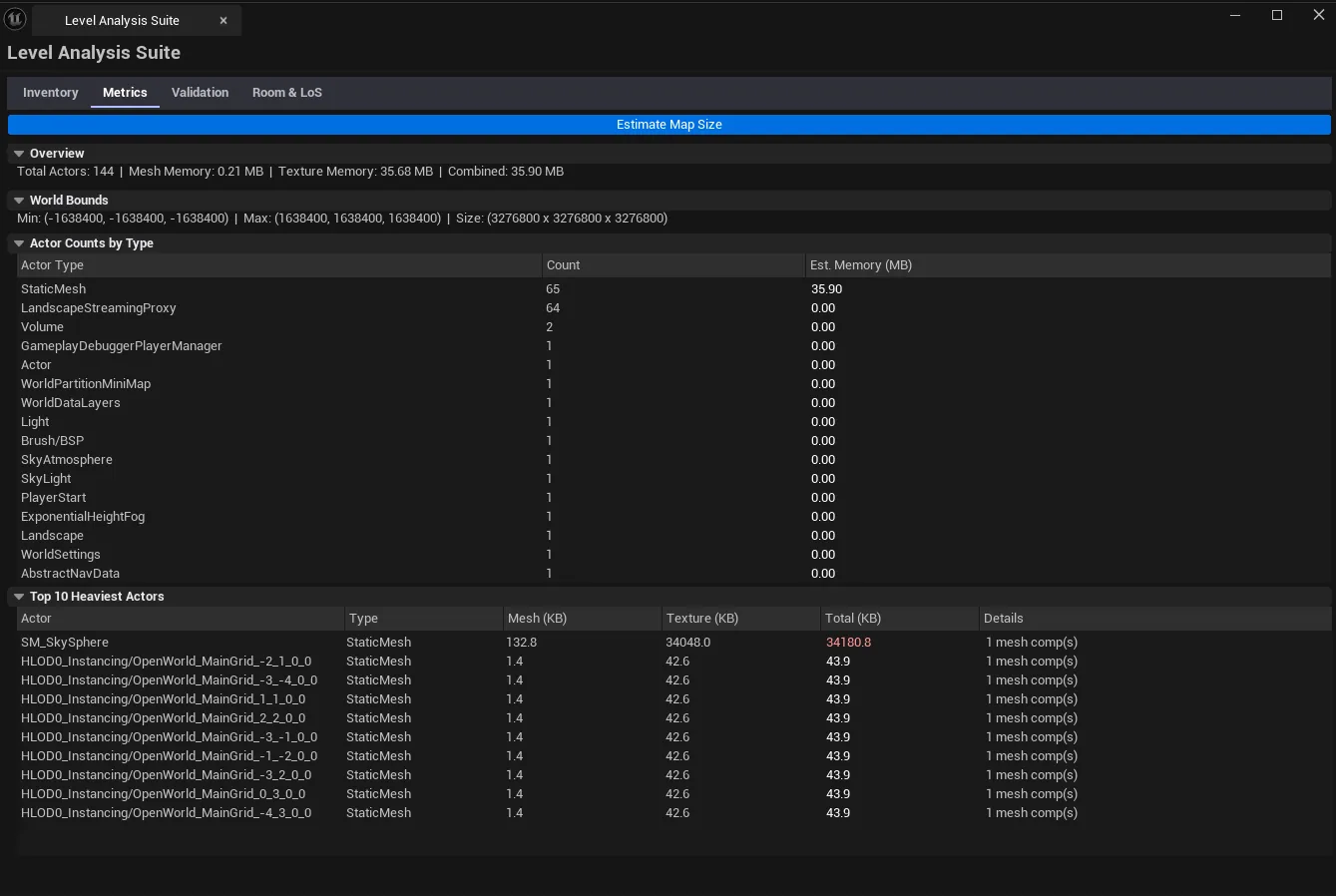Sort by the Count column header
The width and height of the screenshot is (1336, 896).
[673, 265]
